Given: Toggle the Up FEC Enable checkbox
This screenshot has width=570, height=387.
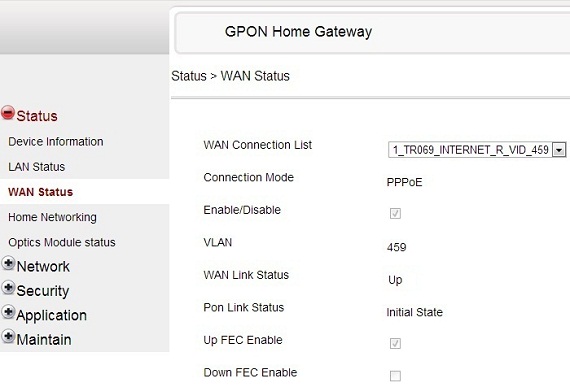Looking at the screenshot, I should [395, 343].
